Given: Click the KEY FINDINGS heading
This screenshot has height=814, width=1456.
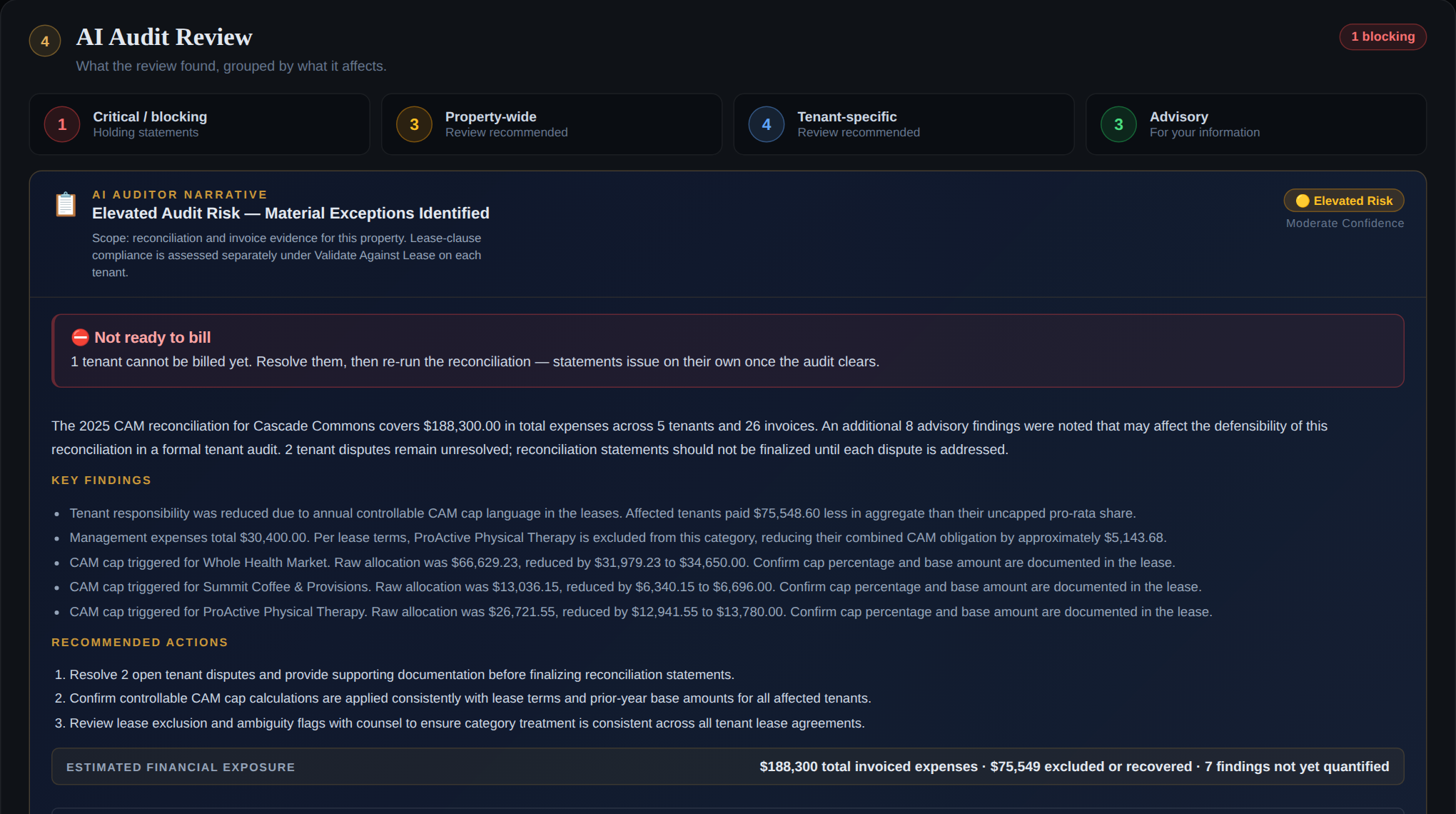Looking at the screenshot, I should [x=101, y=481].
